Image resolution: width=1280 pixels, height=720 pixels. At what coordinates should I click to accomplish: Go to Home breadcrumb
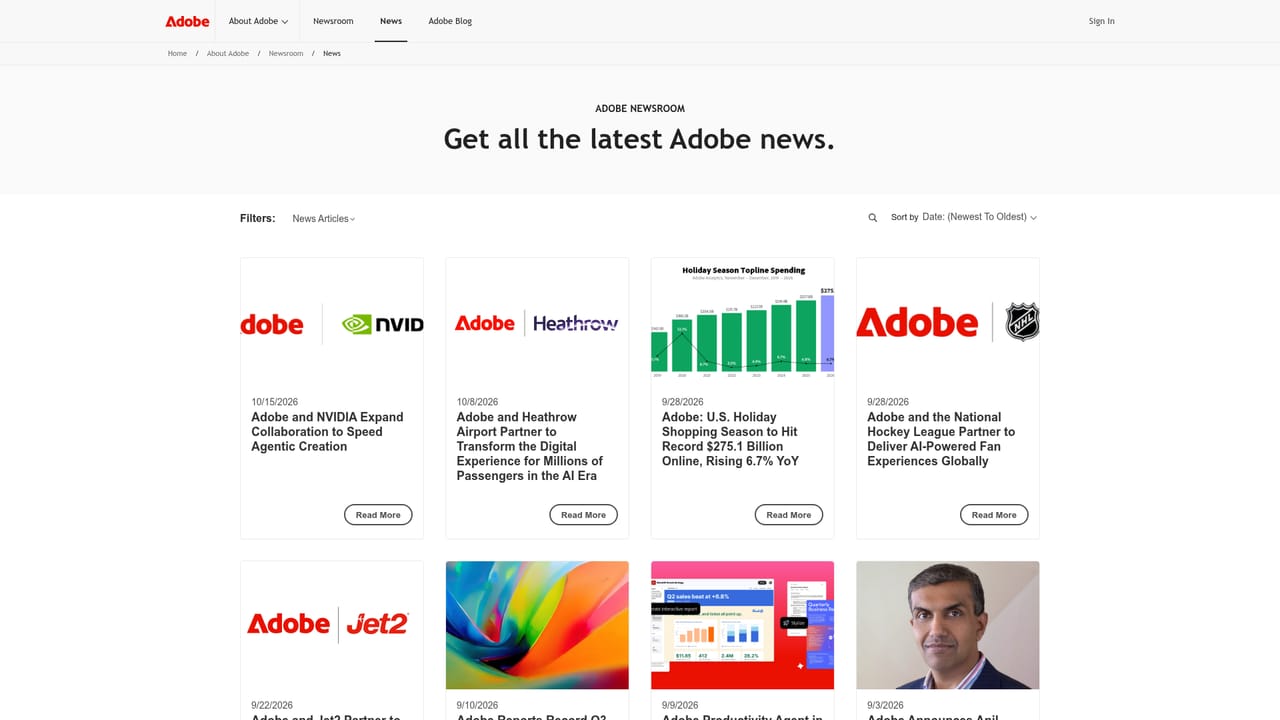click(x=177, y=53)
